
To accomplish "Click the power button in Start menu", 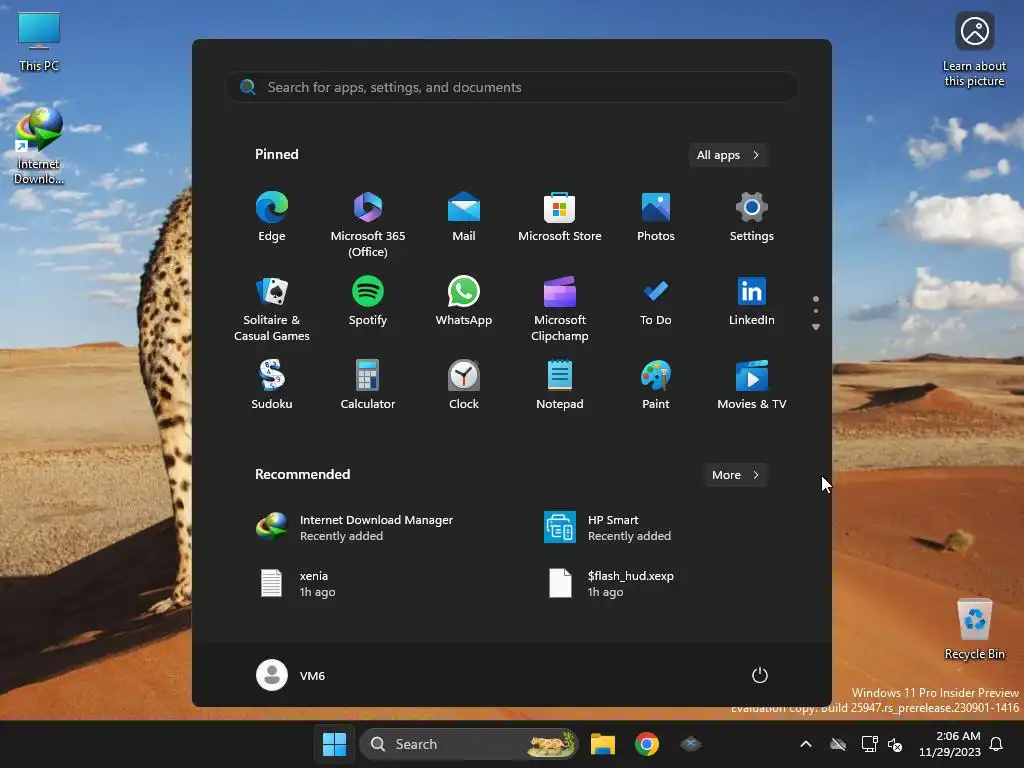I will click(760, 675).
